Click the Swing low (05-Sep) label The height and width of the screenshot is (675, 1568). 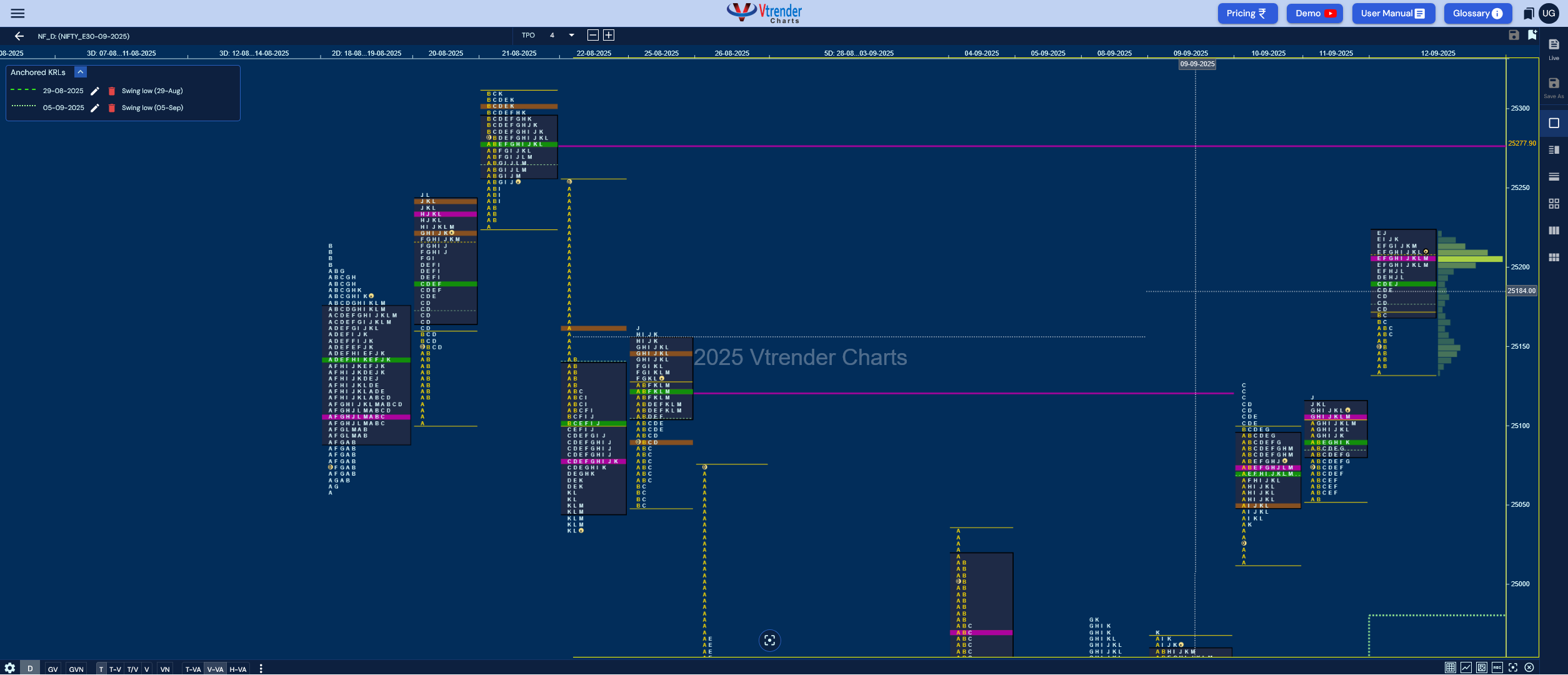pyautogui.click(x=152, y=108)
